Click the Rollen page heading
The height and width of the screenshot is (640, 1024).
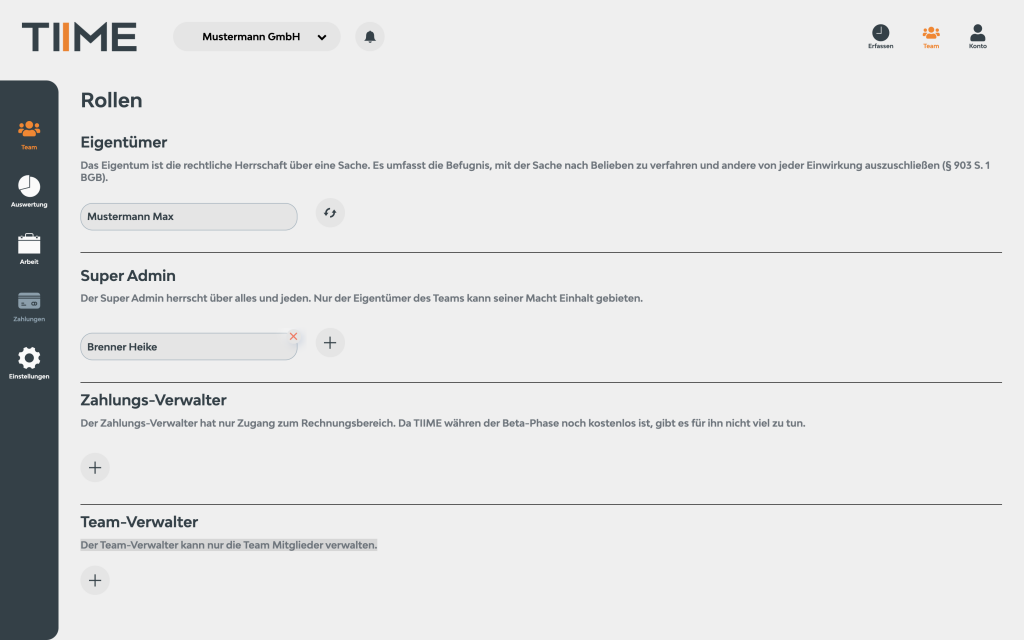coord(111,101)
